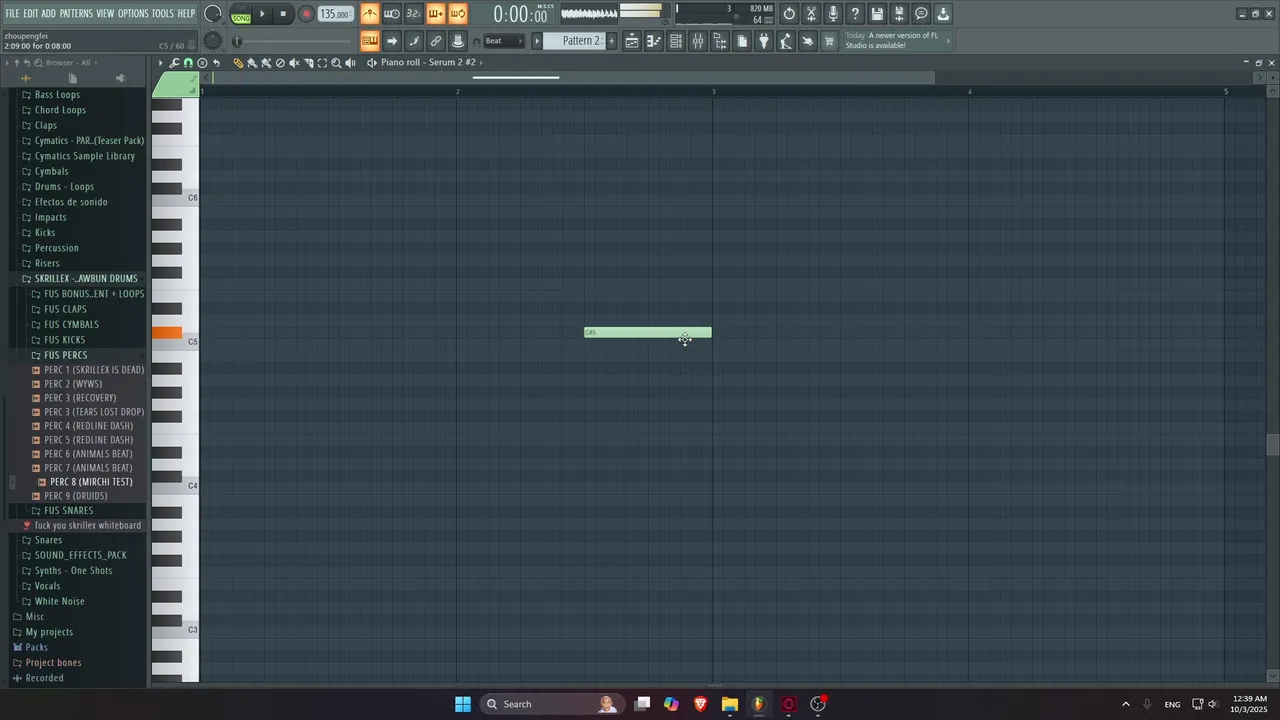This screenshot has height=720, width=1280.
Task: Open the typing keyboard to piano icon
Action: 370,41
